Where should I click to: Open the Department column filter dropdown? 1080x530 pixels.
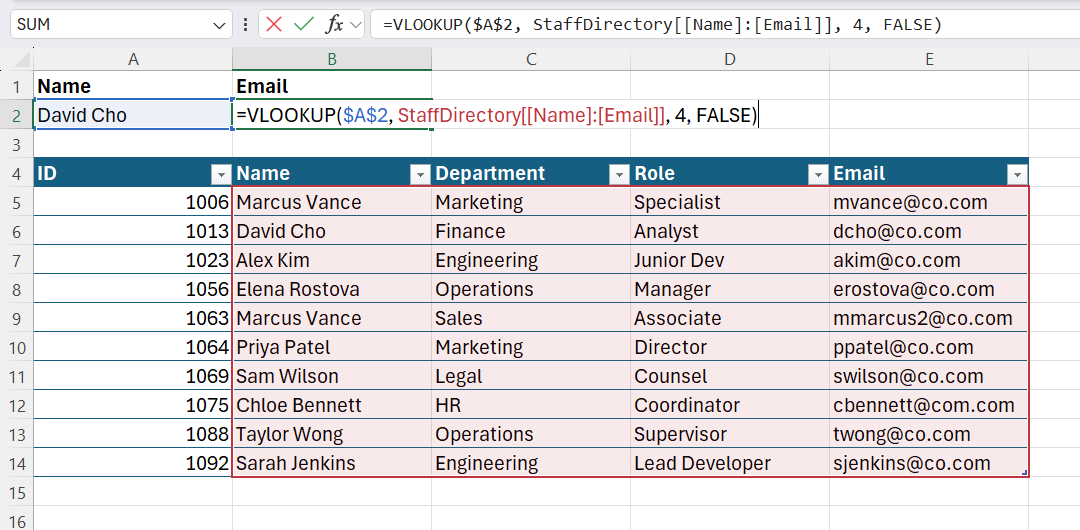(619, 176)
